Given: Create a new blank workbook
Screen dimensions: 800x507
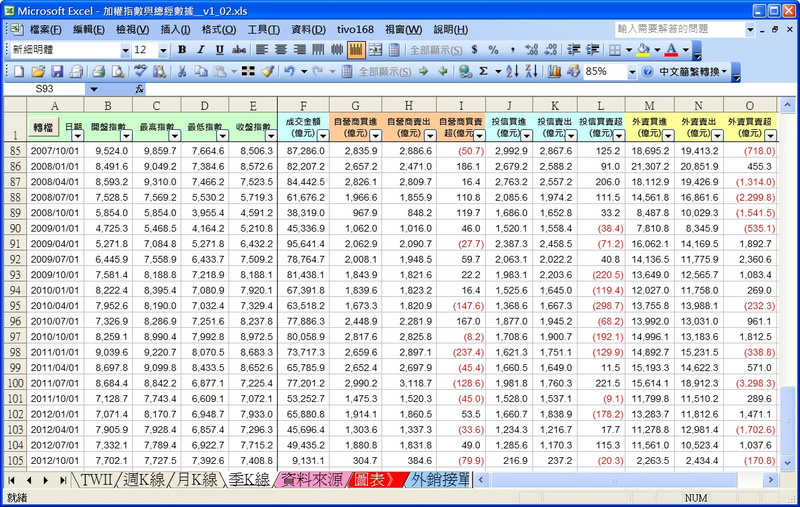Looking at the screenshot, I should (x=19, y=71).
